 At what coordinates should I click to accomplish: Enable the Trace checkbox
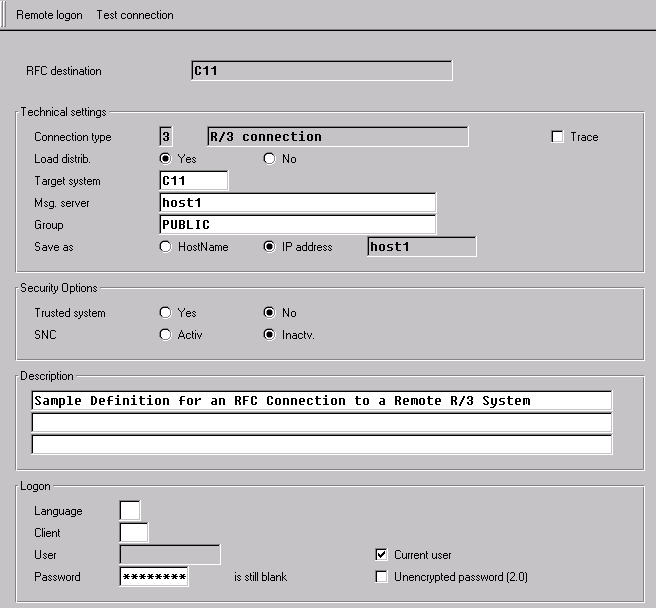[558, 137]
